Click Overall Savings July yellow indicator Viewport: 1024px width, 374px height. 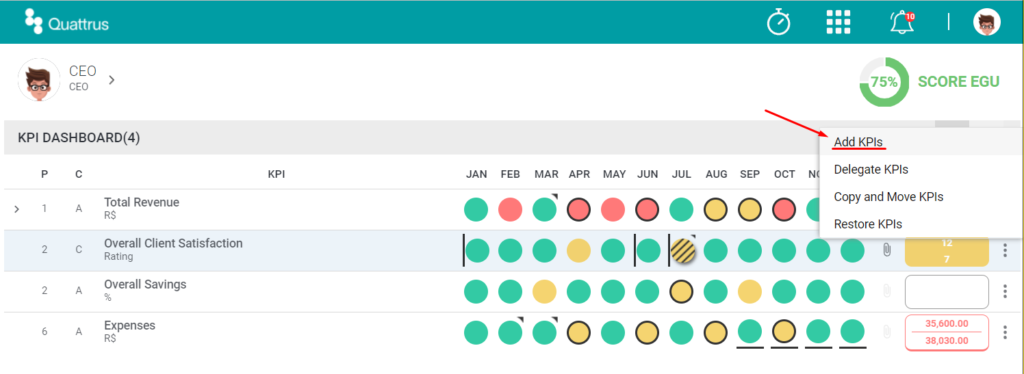click(x=682, y=292)
